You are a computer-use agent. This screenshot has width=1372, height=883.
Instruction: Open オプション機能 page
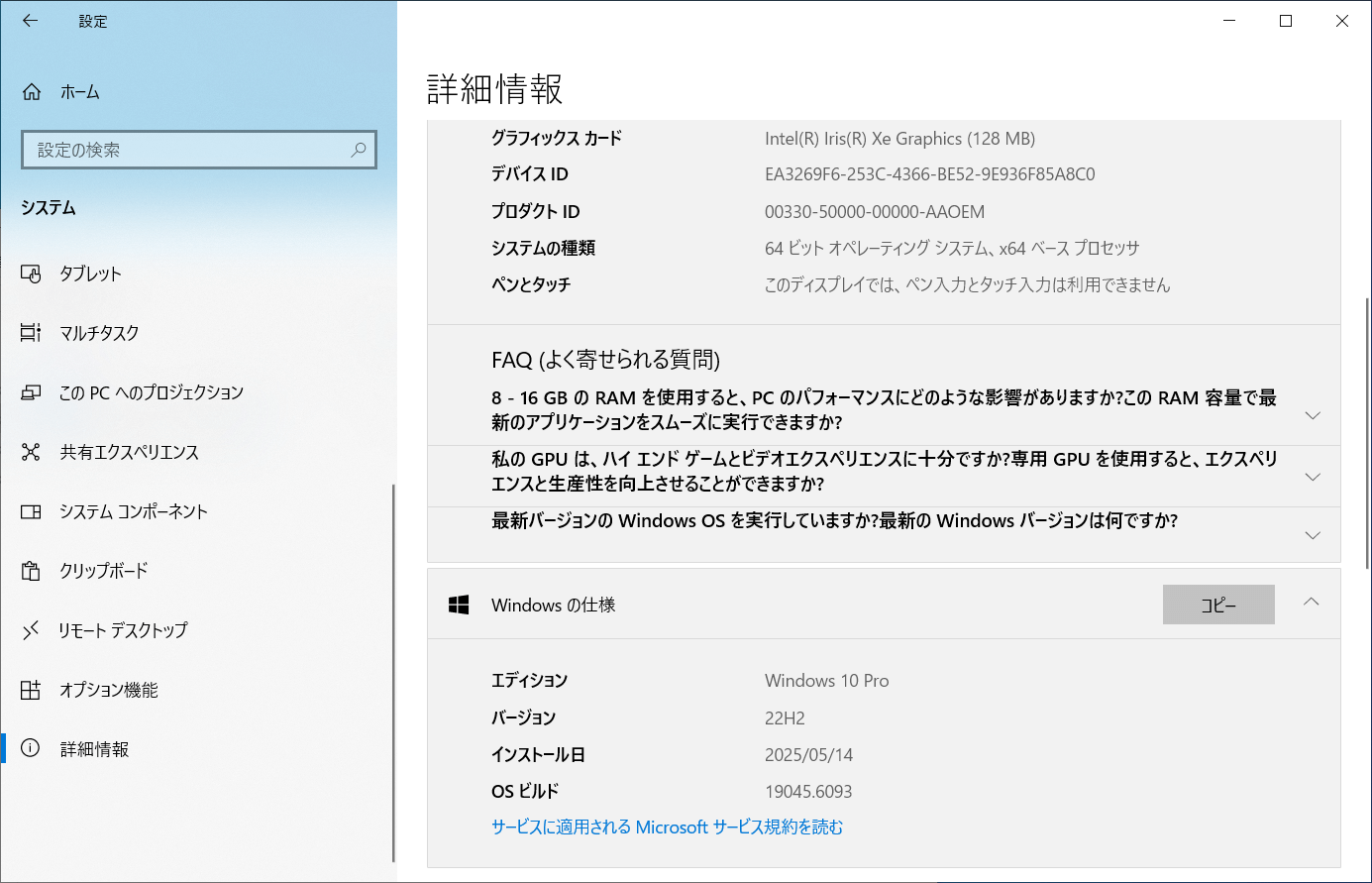[196, 690]
